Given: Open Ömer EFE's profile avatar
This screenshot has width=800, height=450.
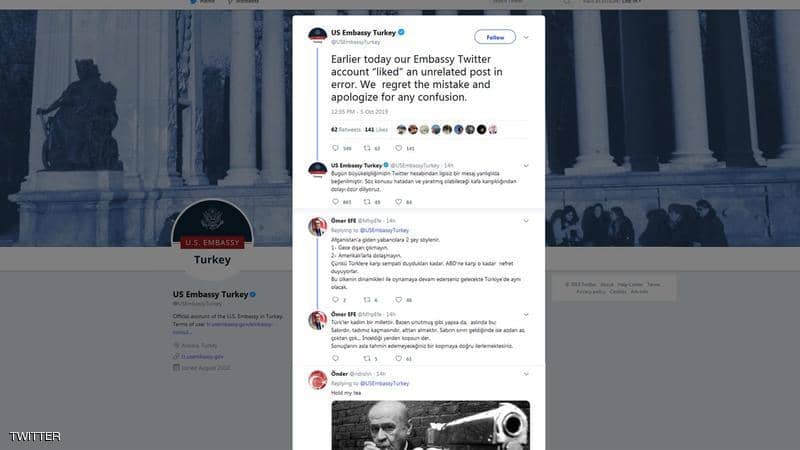Looking at the screenshot, I should point(317,227).
